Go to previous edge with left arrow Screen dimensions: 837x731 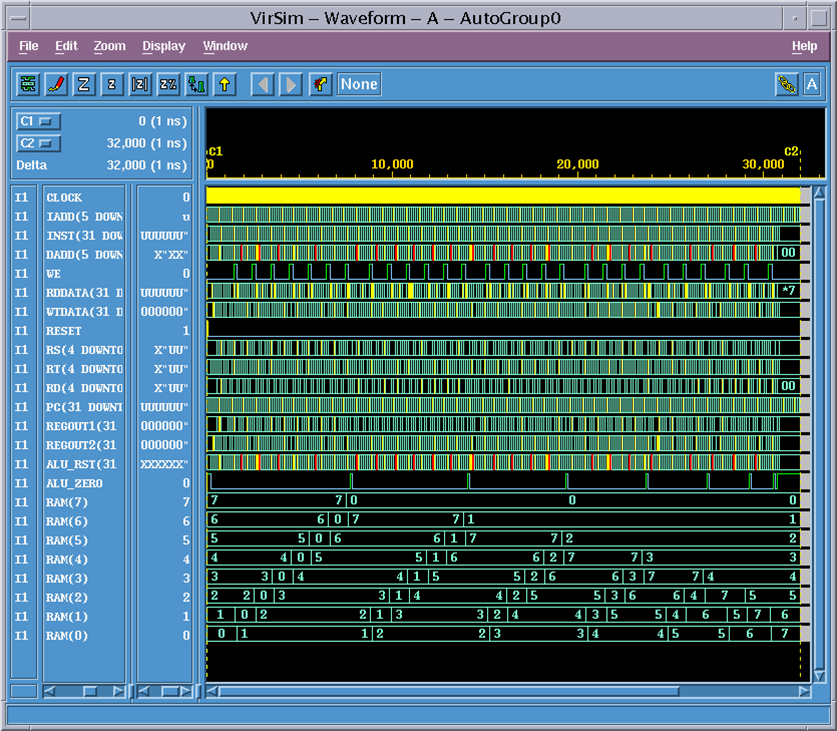coord(263,84)
